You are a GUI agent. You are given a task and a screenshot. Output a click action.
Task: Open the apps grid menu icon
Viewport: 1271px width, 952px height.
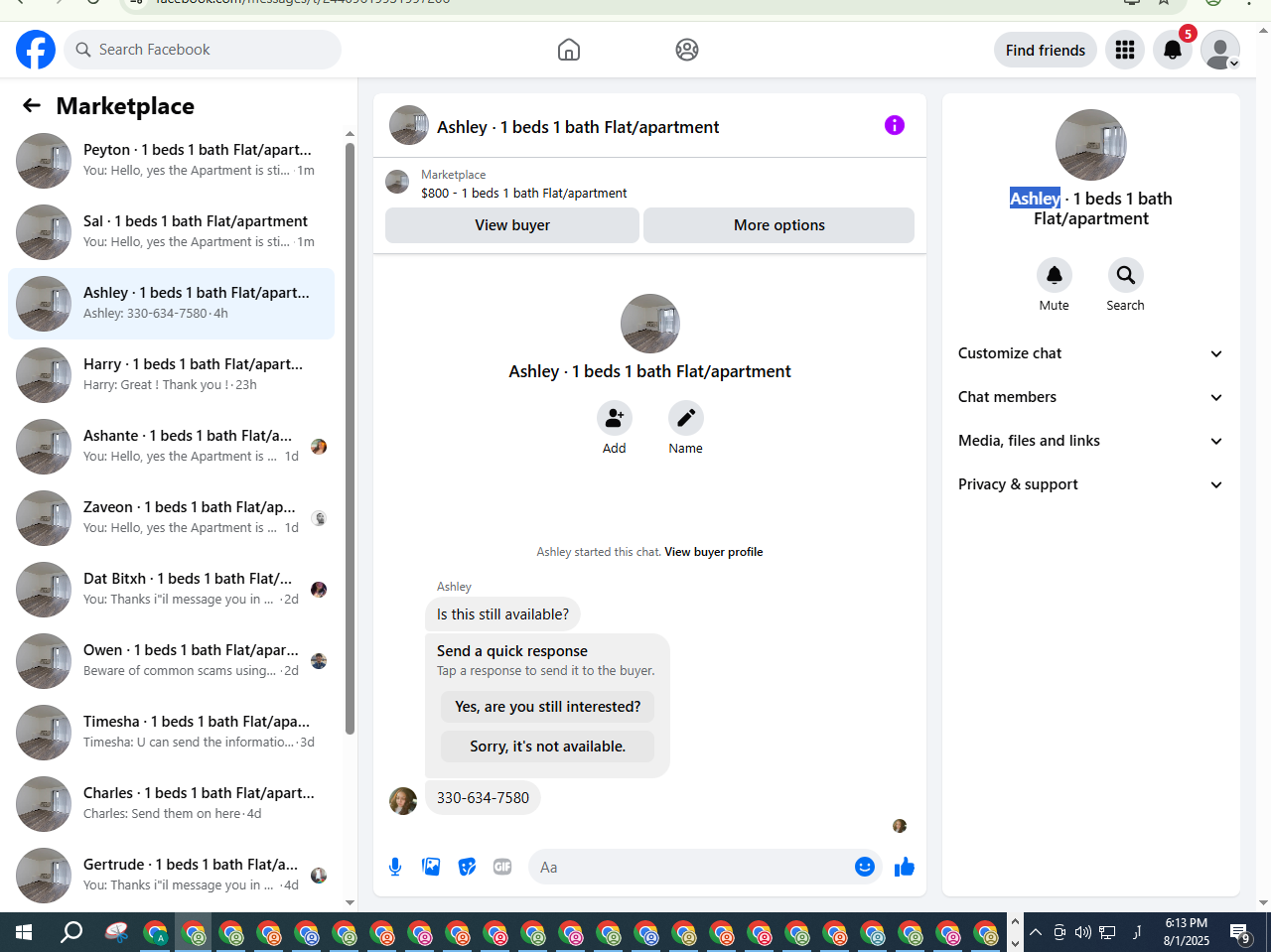[x=1125, y=50]
